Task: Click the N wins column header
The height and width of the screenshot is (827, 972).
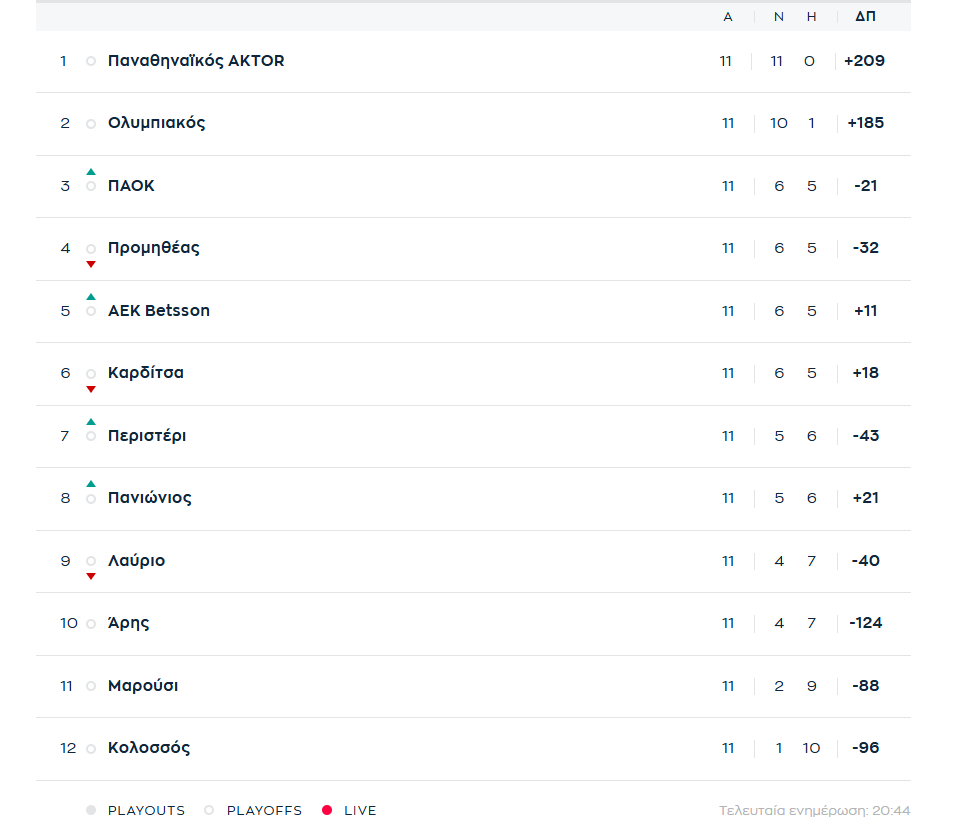Action: (x=779, y=17)
